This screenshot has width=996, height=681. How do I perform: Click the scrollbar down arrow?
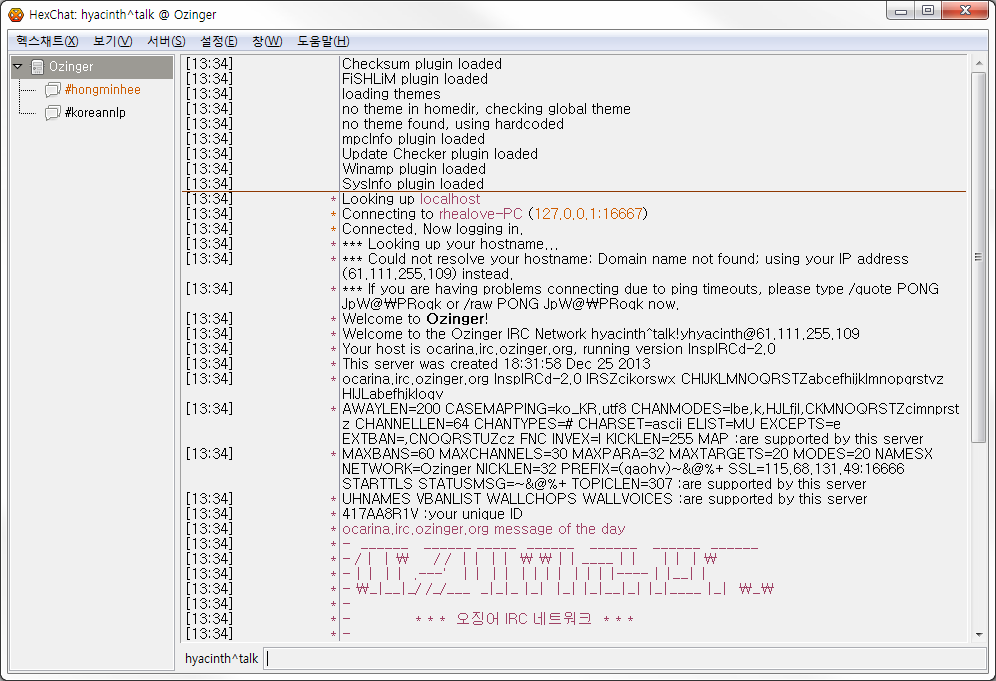[978, 634]
